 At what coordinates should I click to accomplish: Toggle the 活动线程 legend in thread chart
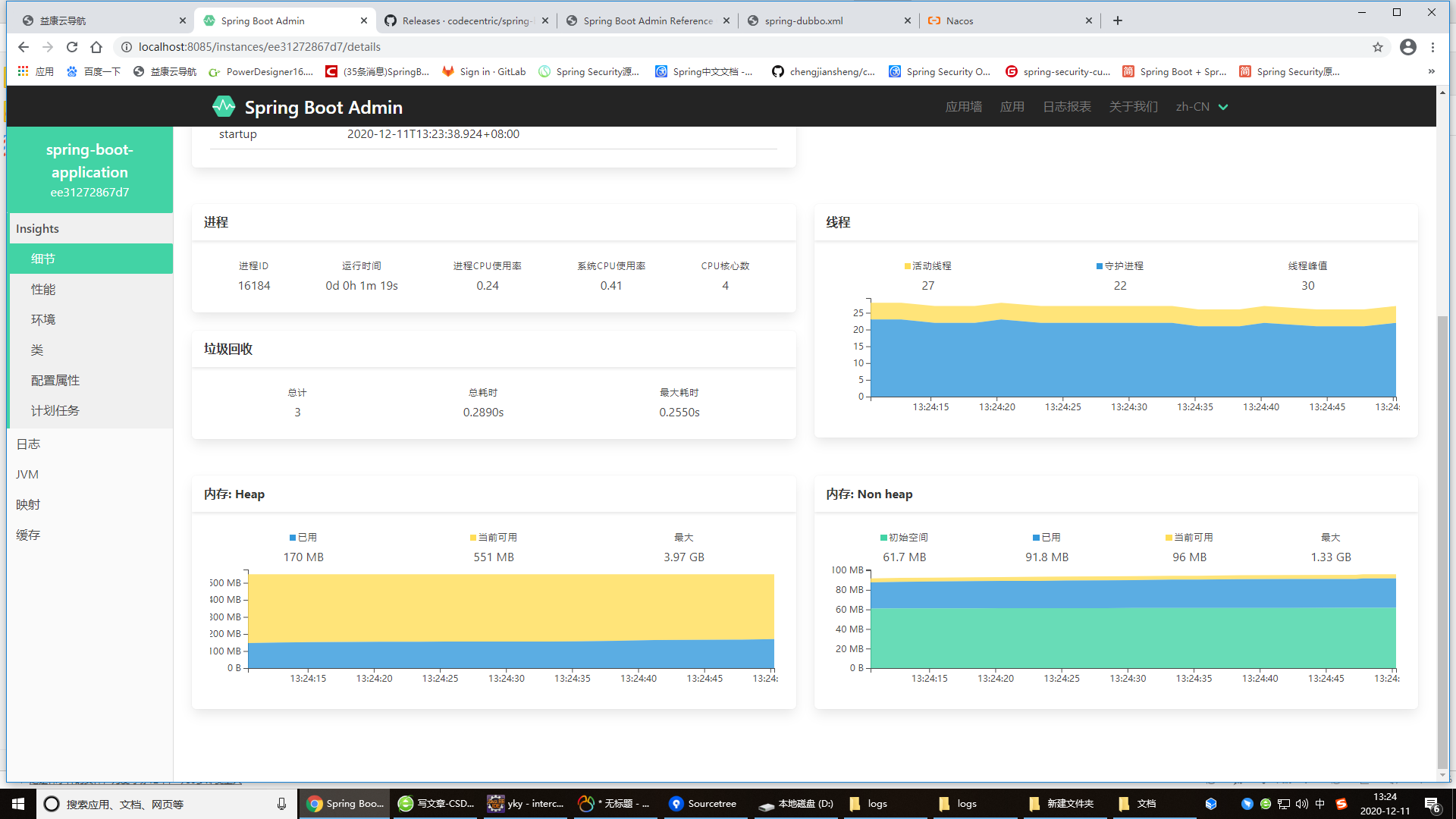tap(927, 266)
